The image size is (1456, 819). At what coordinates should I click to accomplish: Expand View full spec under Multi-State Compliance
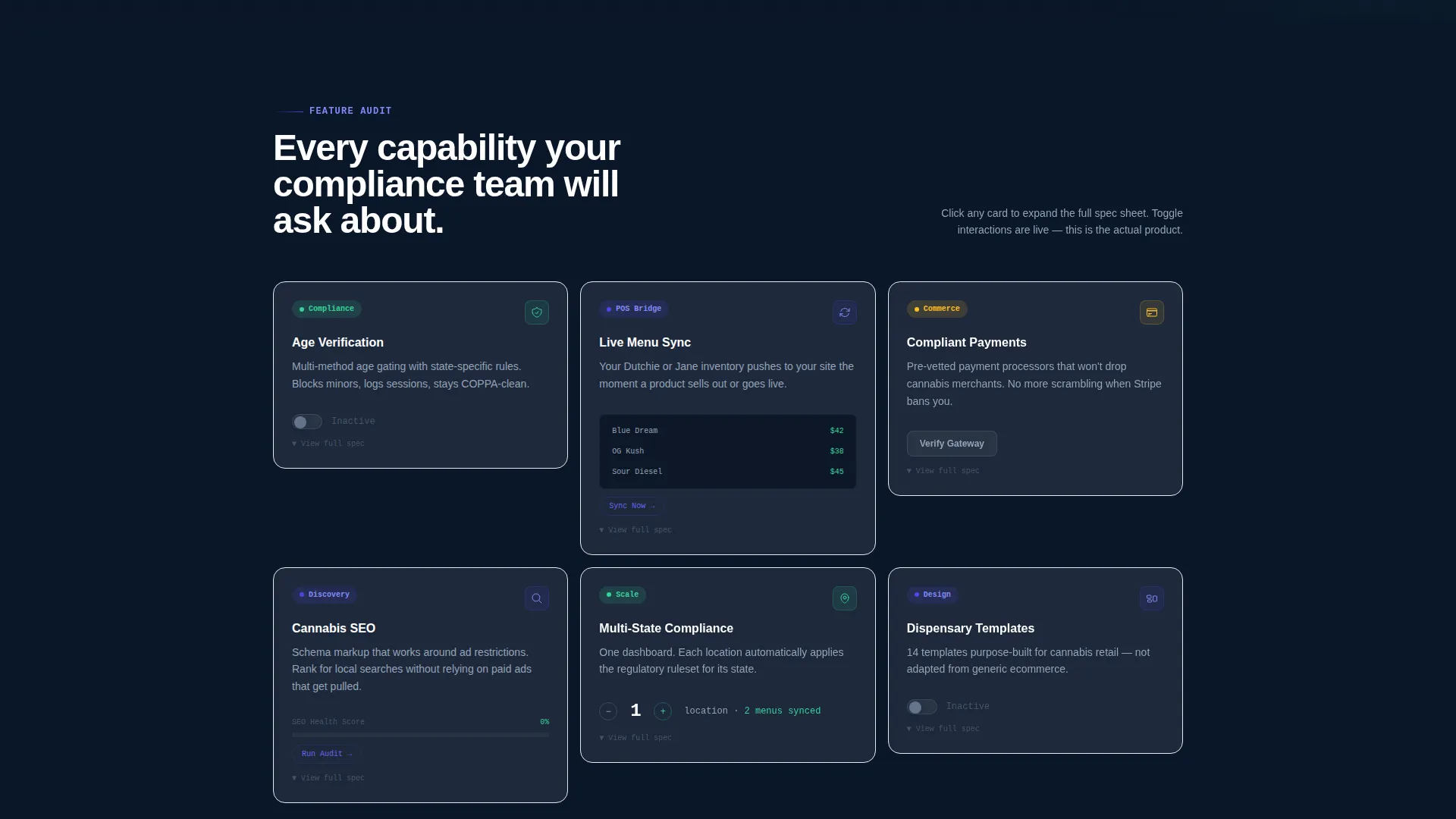coord(635,738)
